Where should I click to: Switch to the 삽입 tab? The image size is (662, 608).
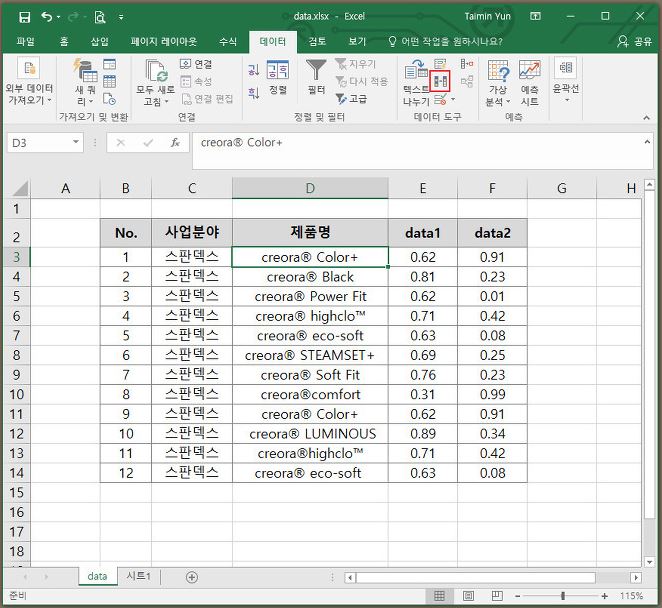[100, 41]
